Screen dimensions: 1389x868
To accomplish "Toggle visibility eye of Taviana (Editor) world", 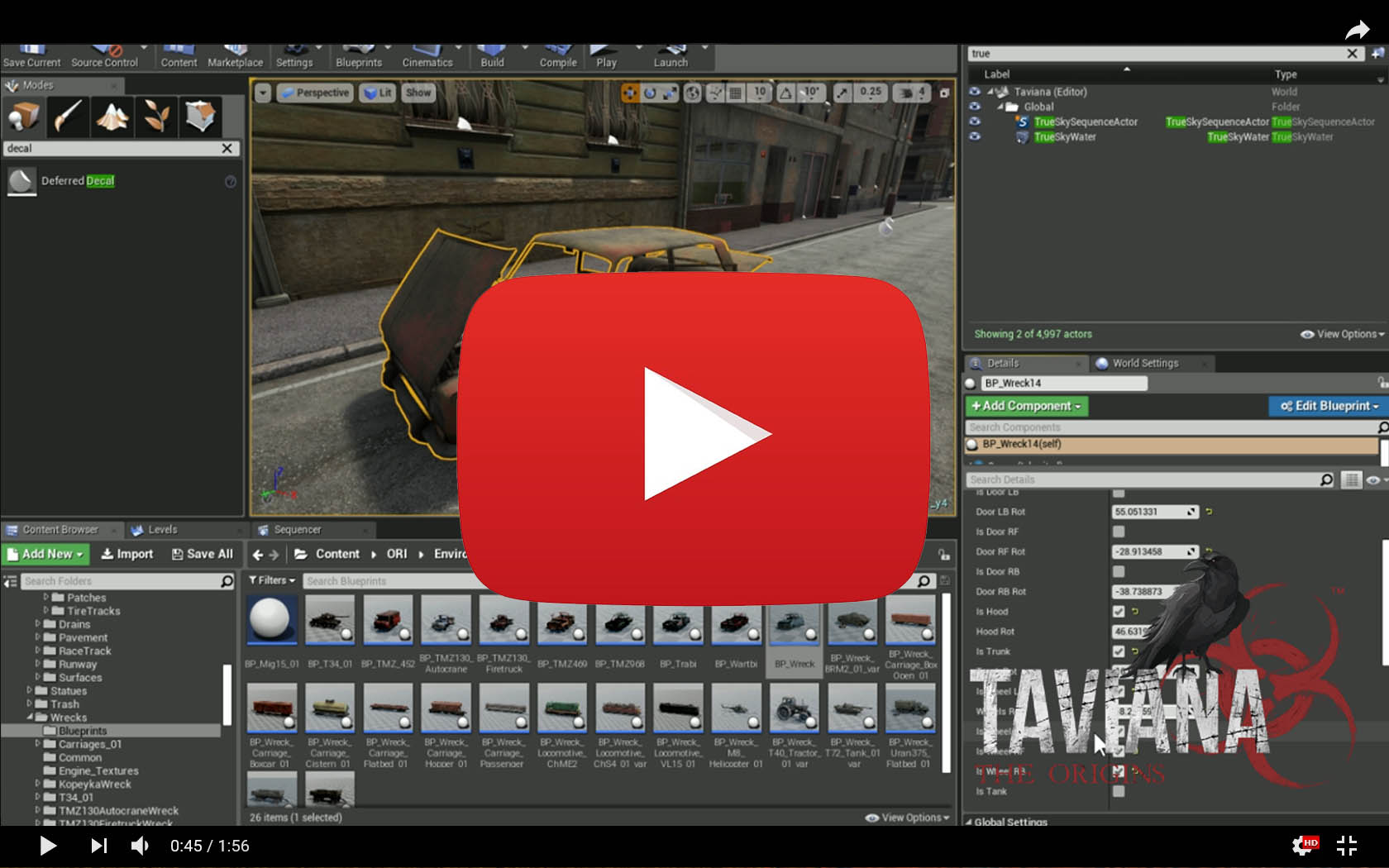I will click(x=975, y=92).
